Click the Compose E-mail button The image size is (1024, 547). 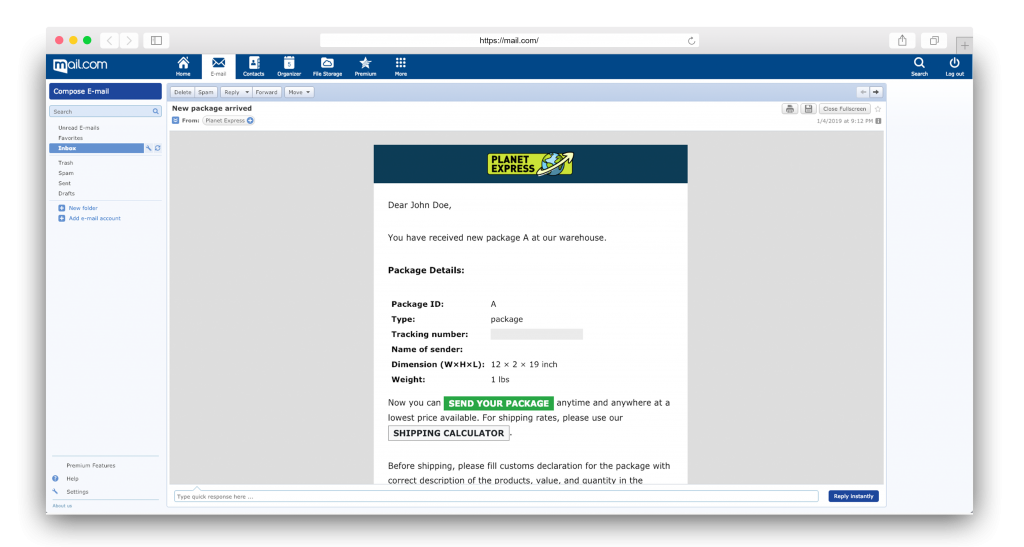pos(105,91)
